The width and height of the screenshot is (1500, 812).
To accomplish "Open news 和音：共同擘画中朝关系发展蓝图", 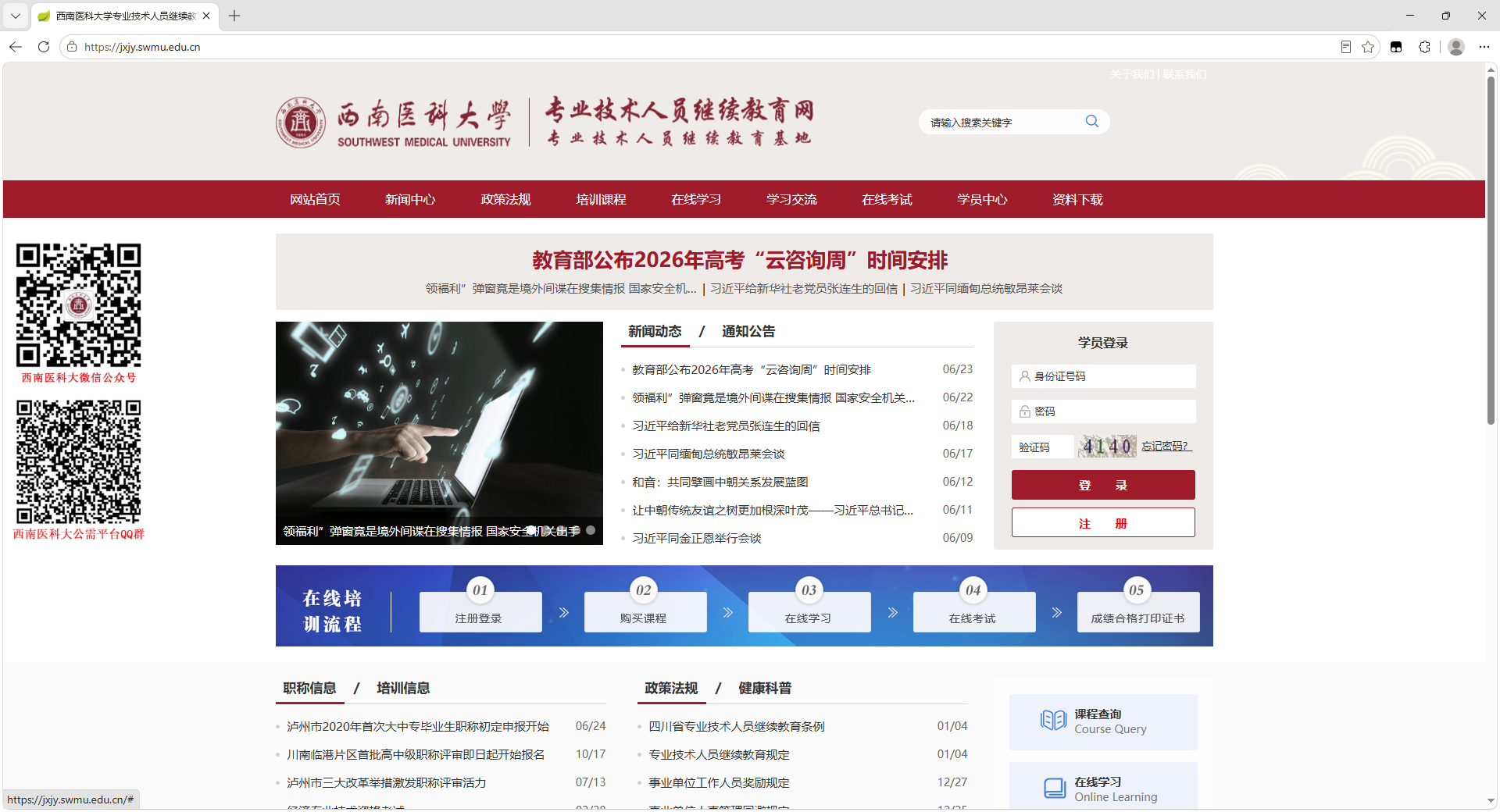I will [x=720, y=482].
